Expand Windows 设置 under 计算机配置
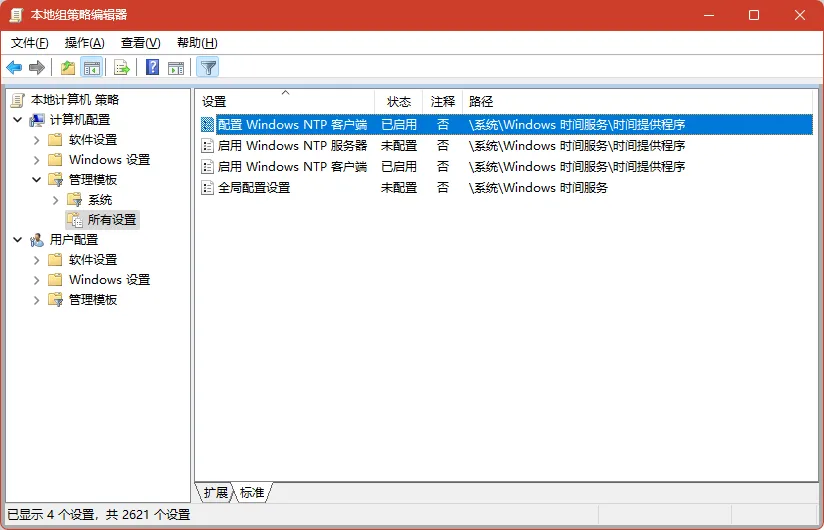The image size is (824, 530). click(36, 160)
